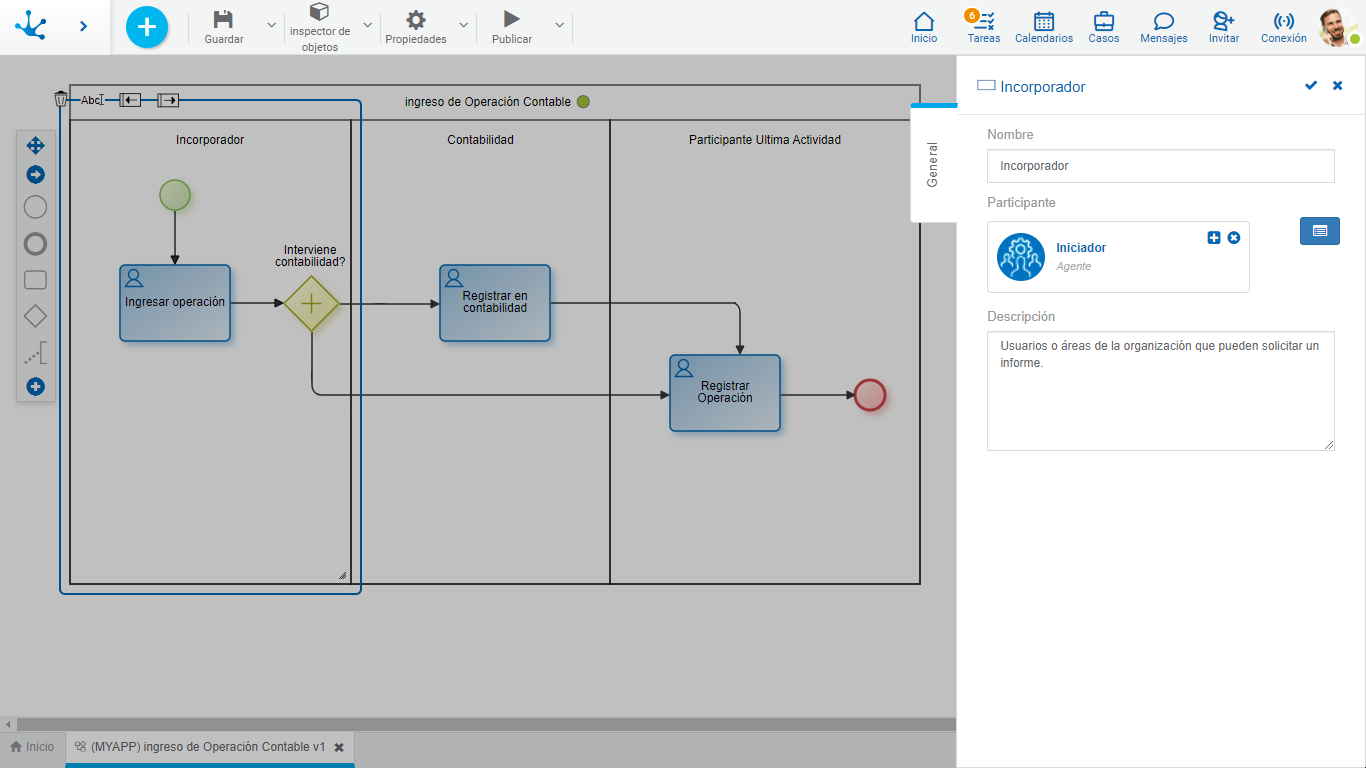This screenshot has height=768, width=1366.
Task: Open Mensajes chat
Action: click(1164, 28)
